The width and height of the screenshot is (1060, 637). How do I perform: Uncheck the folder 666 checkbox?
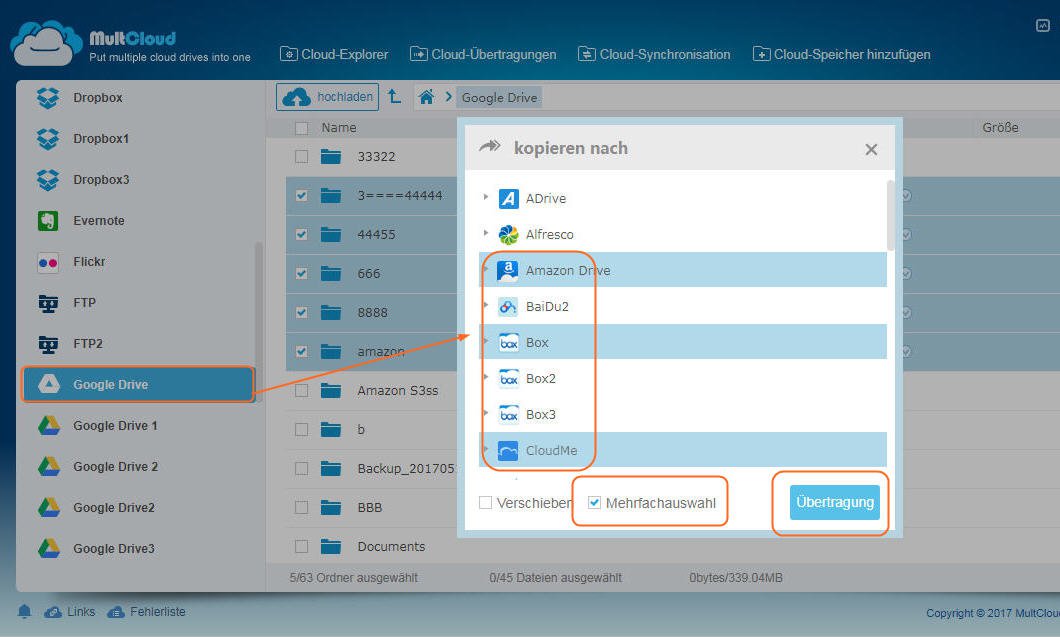(x=302, y=273)
